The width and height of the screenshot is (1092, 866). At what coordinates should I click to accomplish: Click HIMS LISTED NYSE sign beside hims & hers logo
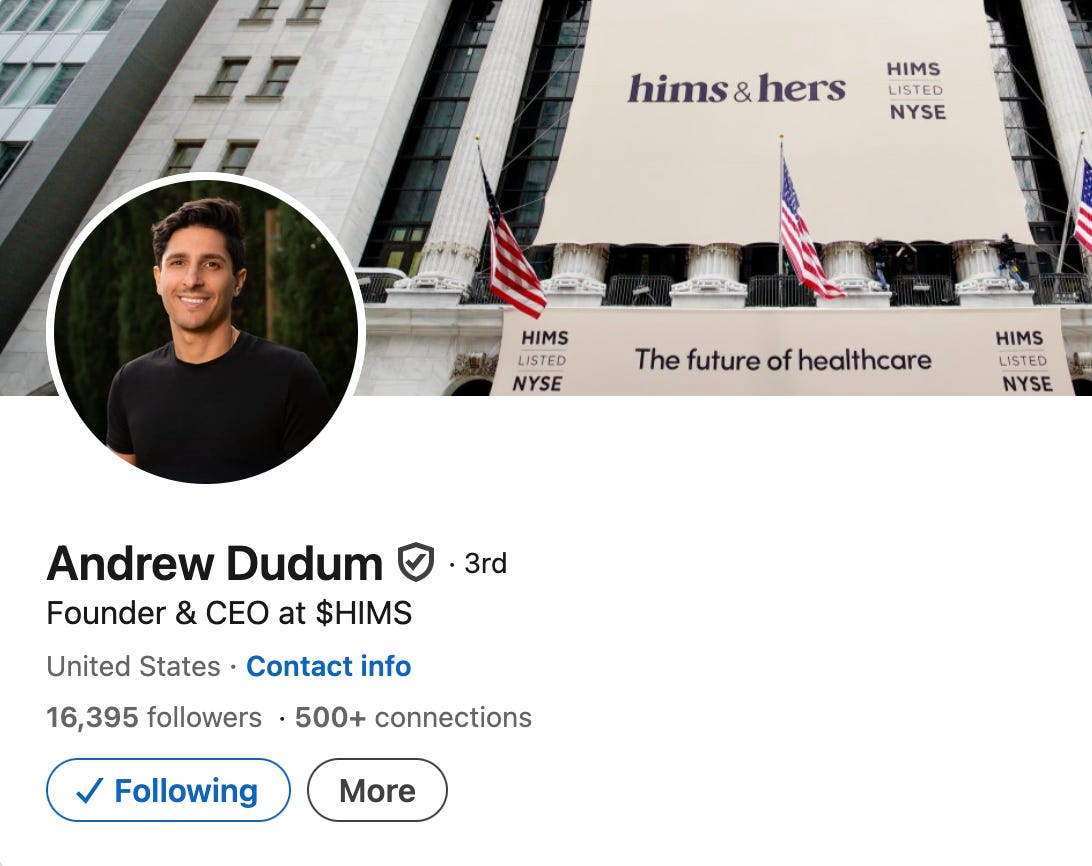916,91
